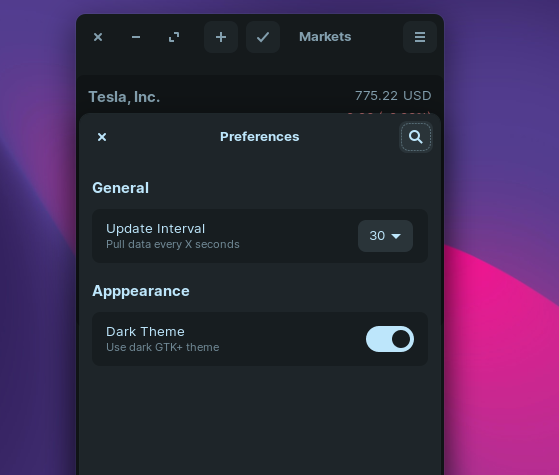
Task: Close the Preferences panel
Action: (102, 137)
